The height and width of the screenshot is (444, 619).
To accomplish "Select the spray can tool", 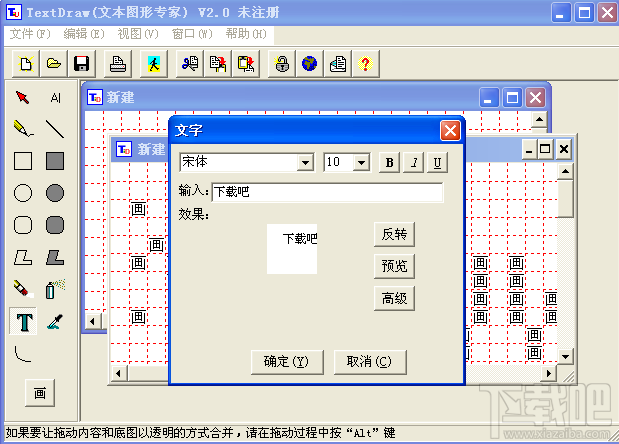I will tap(55, 289).
